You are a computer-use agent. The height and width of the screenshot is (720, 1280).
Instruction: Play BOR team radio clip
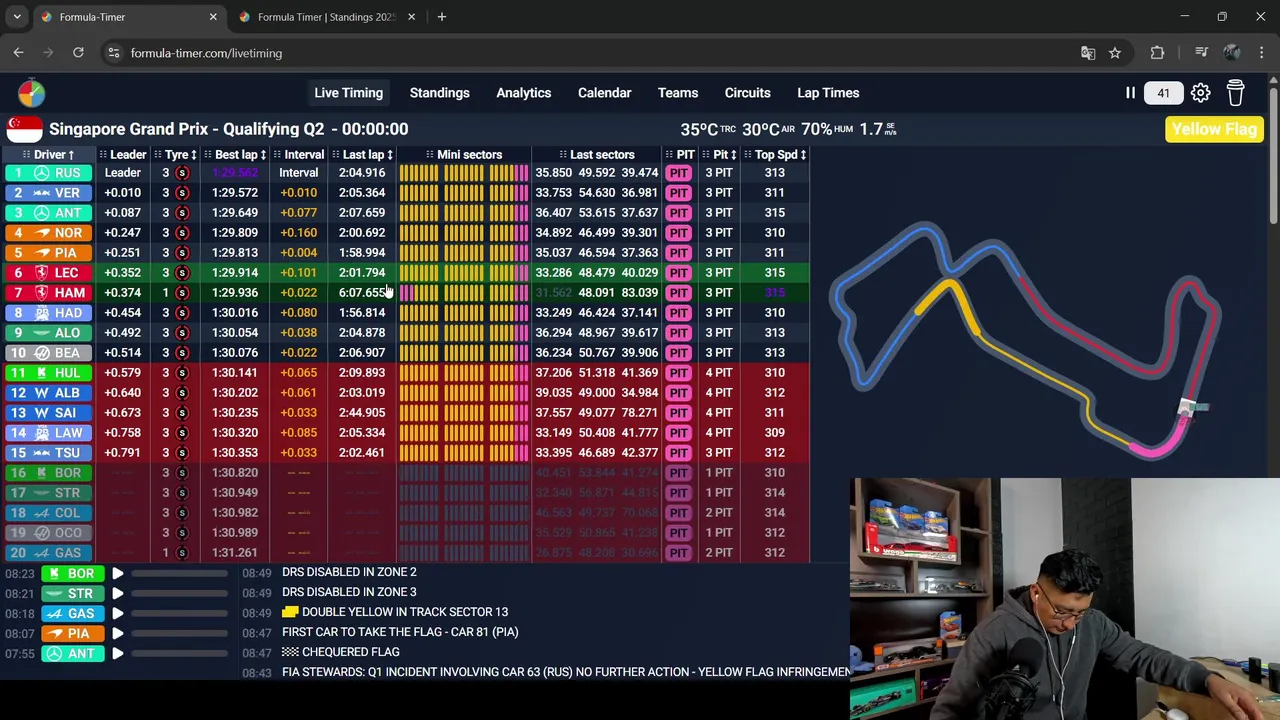tap(117, 574)
